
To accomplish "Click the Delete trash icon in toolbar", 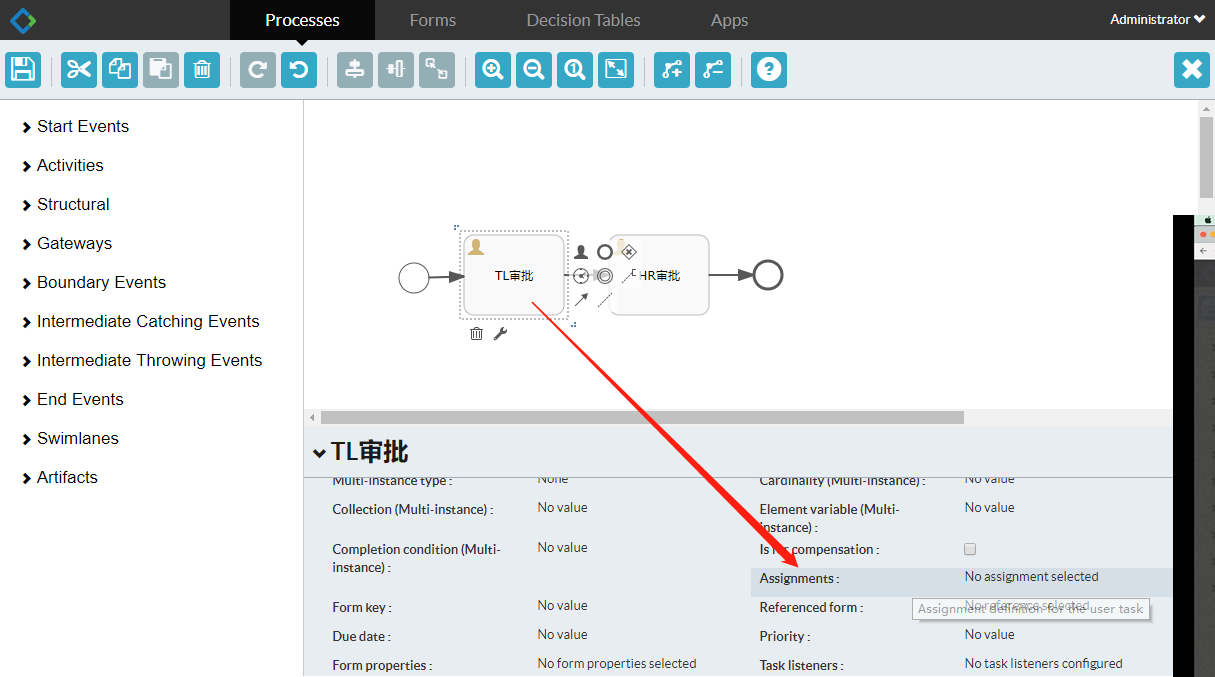I will [201, 69].
